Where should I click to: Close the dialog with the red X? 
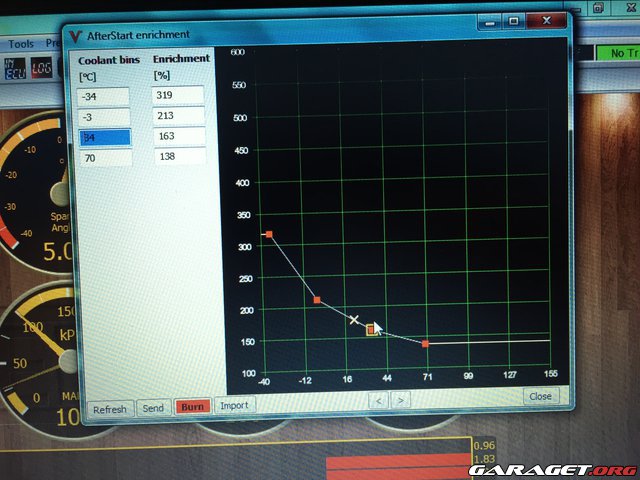[x=545, y=20]
